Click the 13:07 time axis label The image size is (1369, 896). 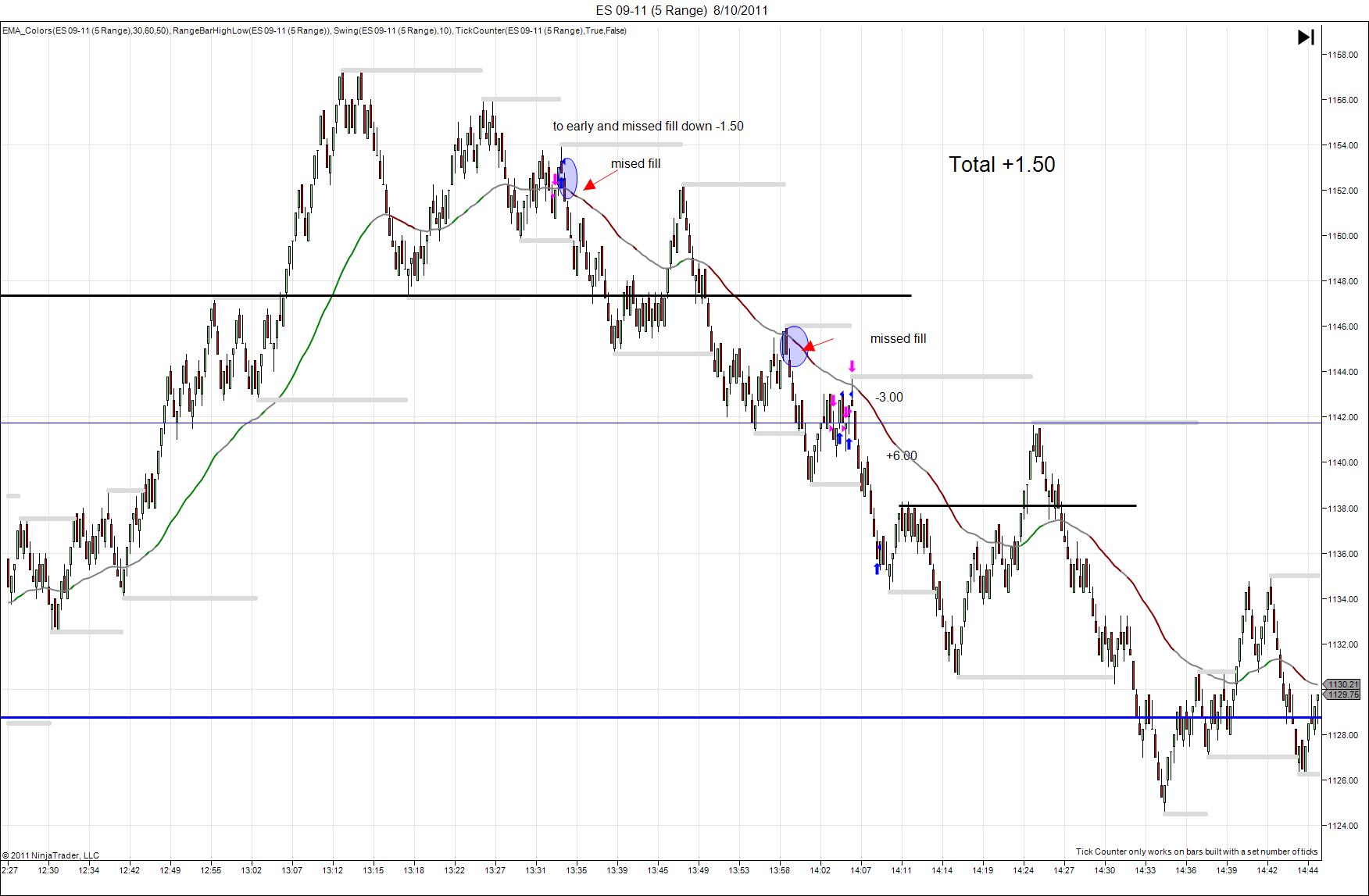[x=292, y=870]
